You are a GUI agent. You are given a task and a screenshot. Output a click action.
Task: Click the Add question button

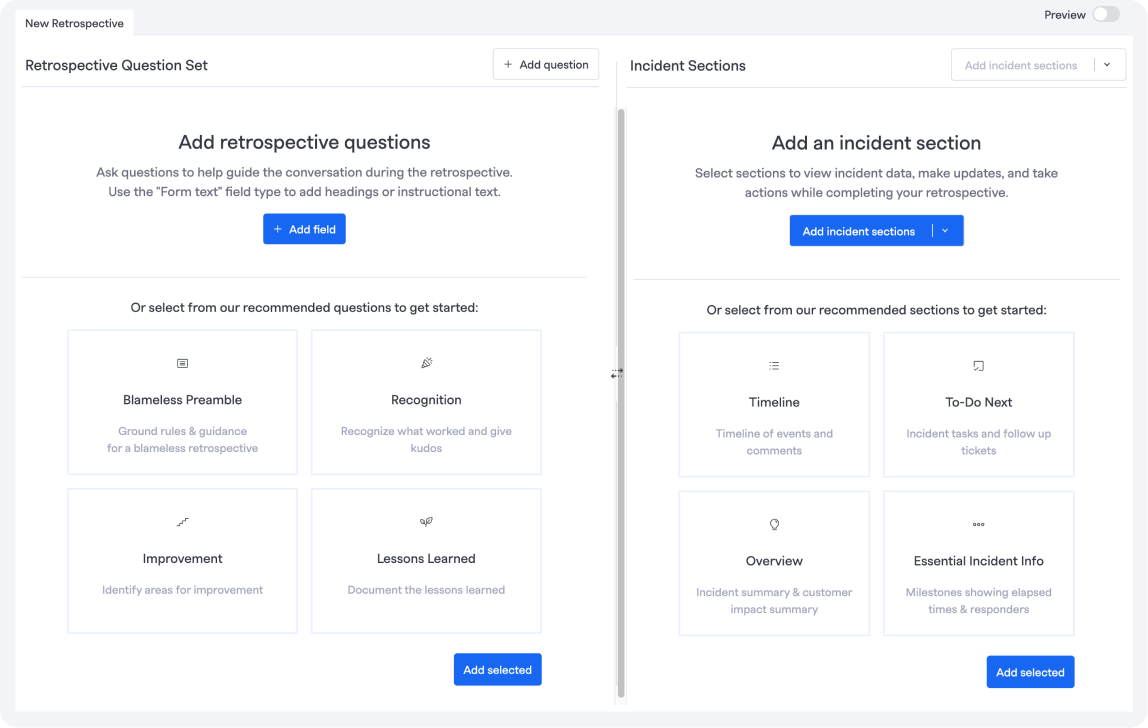(x=545, y=64)
